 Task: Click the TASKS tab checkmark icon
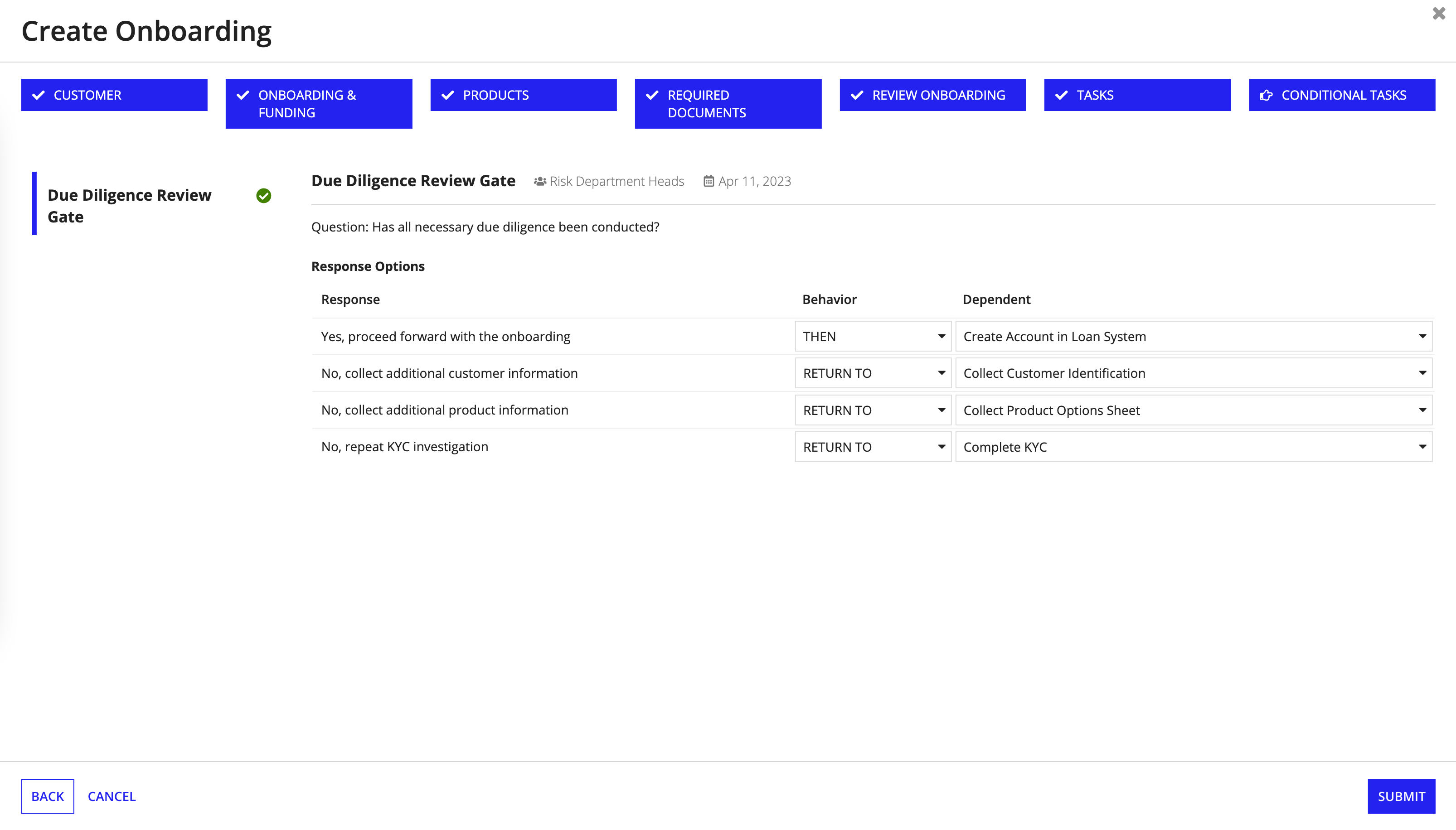1062,94
